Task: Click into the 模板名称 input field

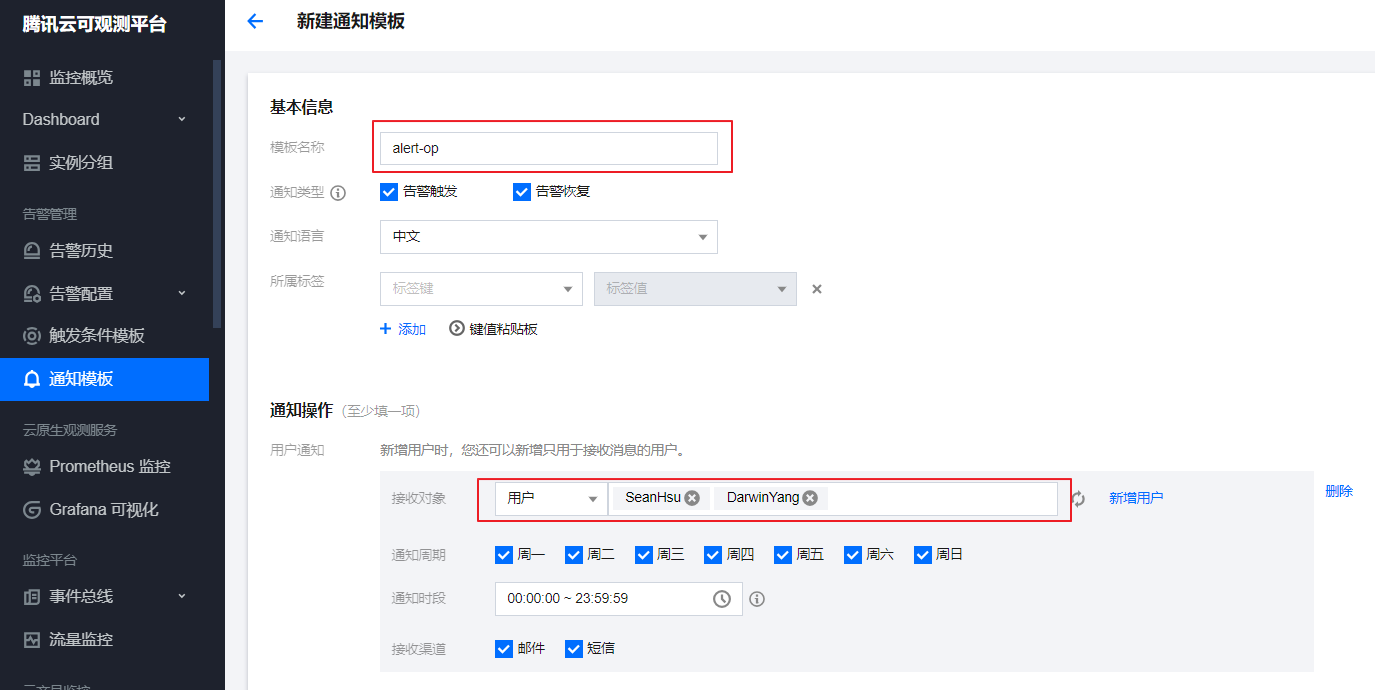Action: 548,148
